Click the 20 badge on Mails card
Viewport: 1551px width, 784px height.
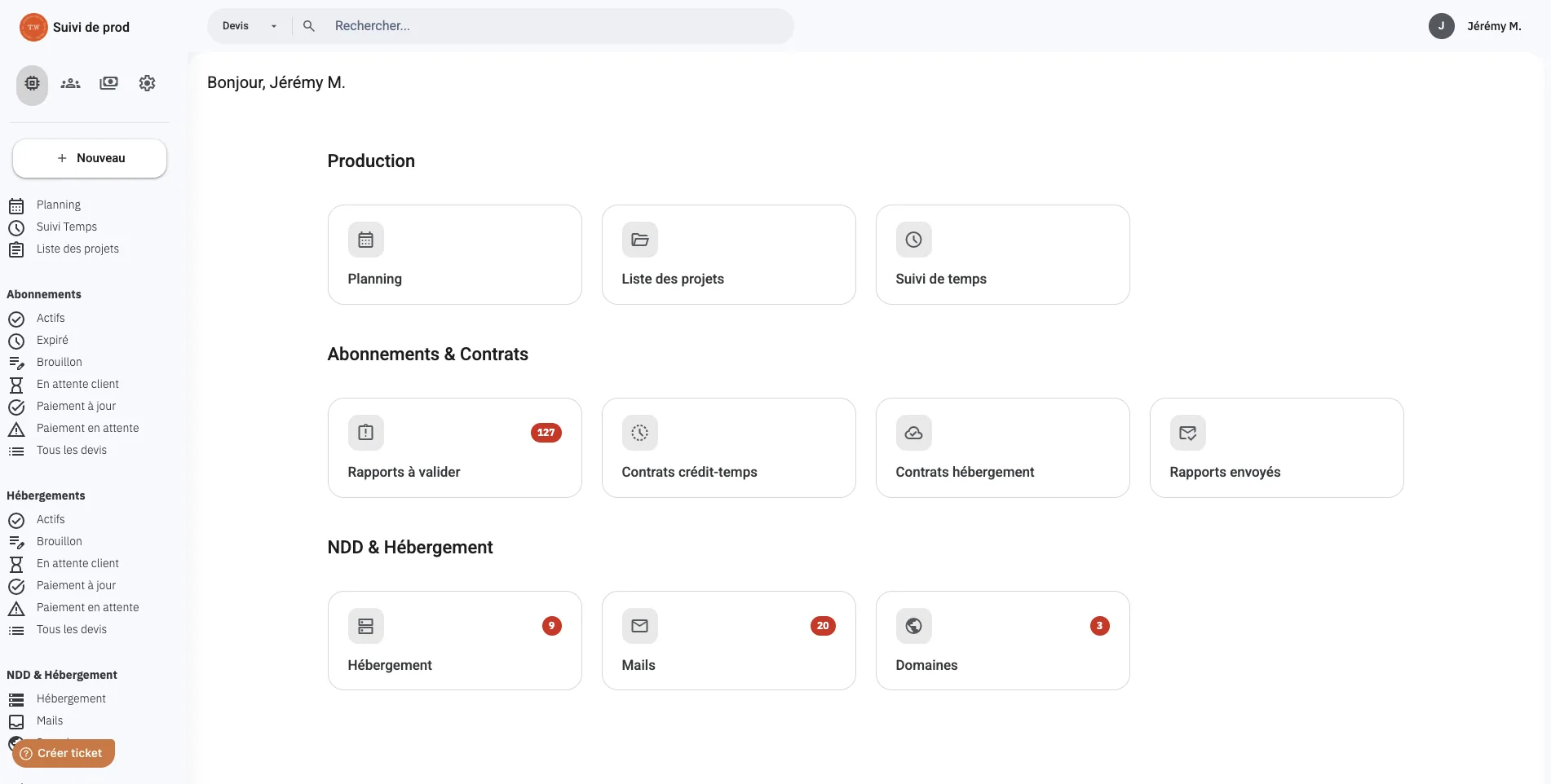pyautogui.click(x=823, y=626)
